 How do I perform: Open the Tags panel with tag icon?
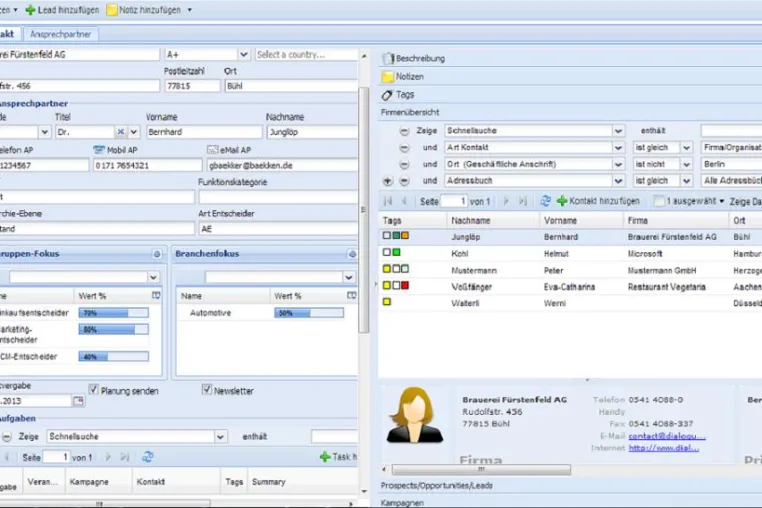(387, 95)
